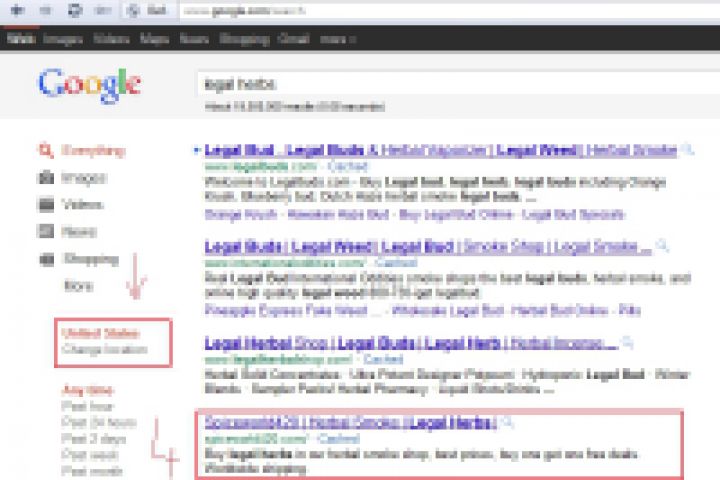The height and width of the screenshot is (480, 720).
Task: Go back using the browser back arrow
Action: (x=17, y=10)
